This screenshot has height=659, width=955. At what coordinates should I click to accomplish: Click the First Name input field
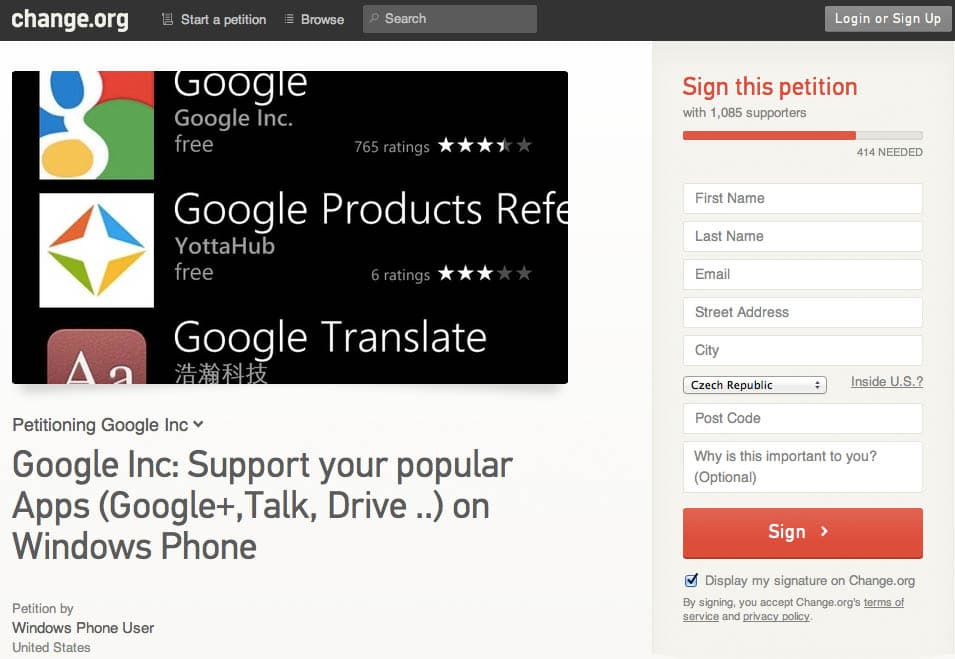point(803,199)
